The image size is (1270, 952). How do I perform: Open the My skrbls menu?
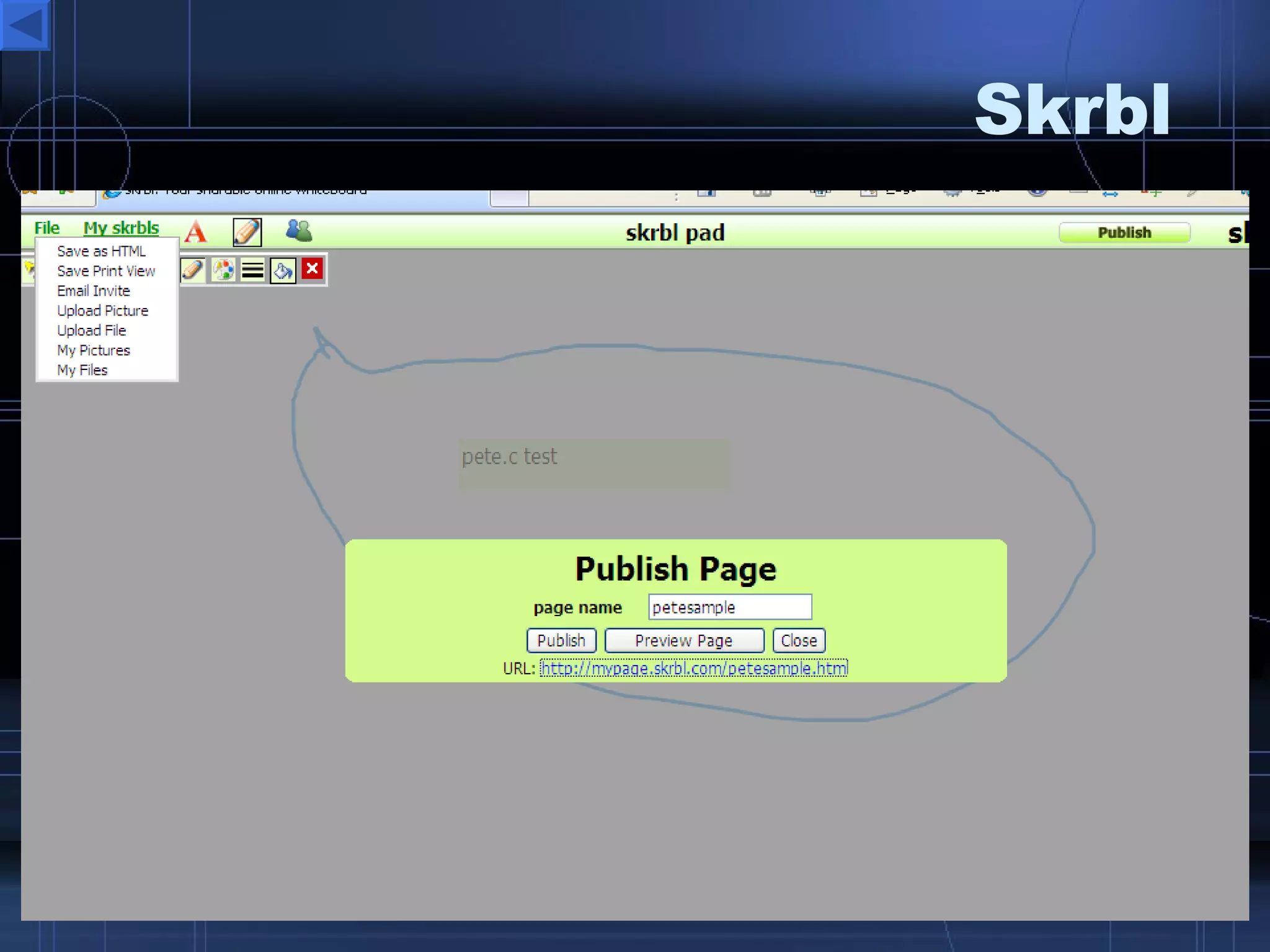[121, 228]
